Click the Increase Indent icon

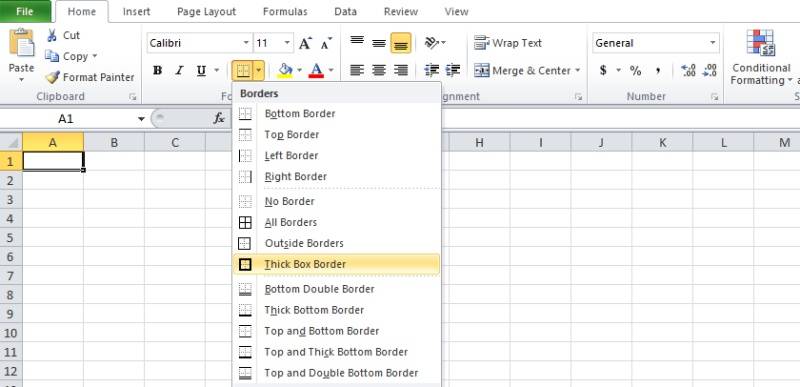pyautogui.click(x=453, y=70)
